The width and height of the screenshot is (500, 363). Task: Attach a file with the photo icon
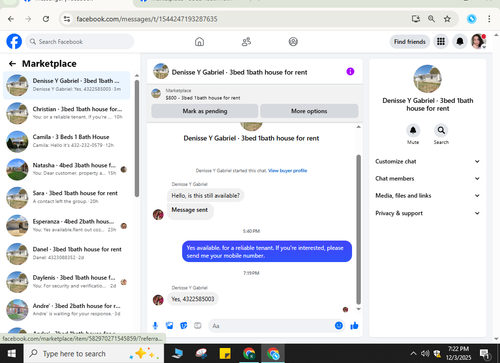170,326
